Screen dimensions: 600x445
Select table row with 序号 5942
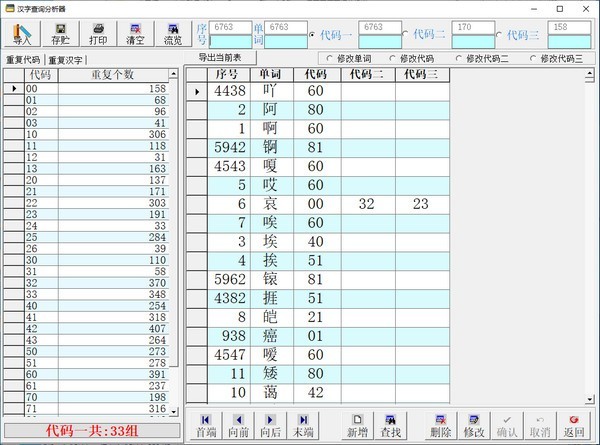318,148
